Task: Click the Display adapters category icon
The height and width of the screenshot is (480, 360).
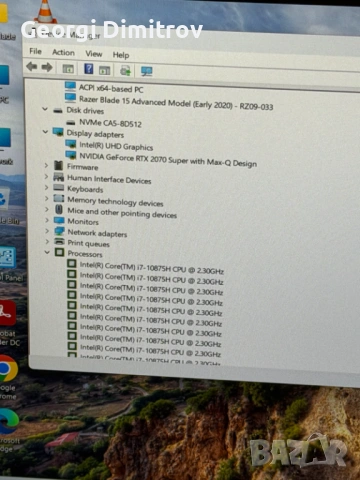Action: pos(58,132)
